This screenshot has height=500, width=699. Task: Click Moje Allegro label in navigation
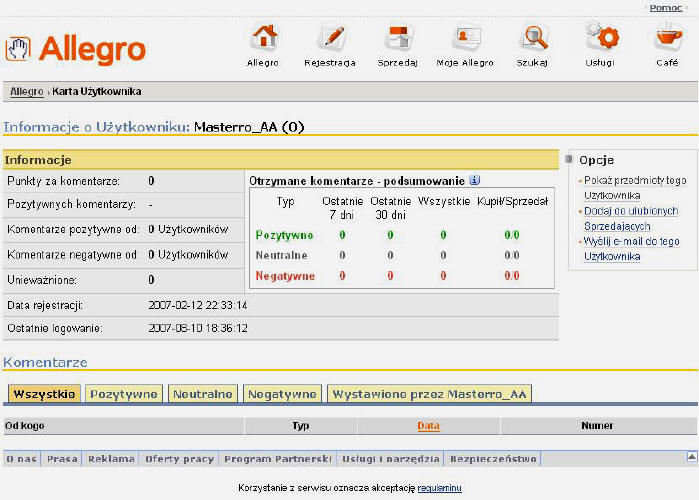pos(465,63)
